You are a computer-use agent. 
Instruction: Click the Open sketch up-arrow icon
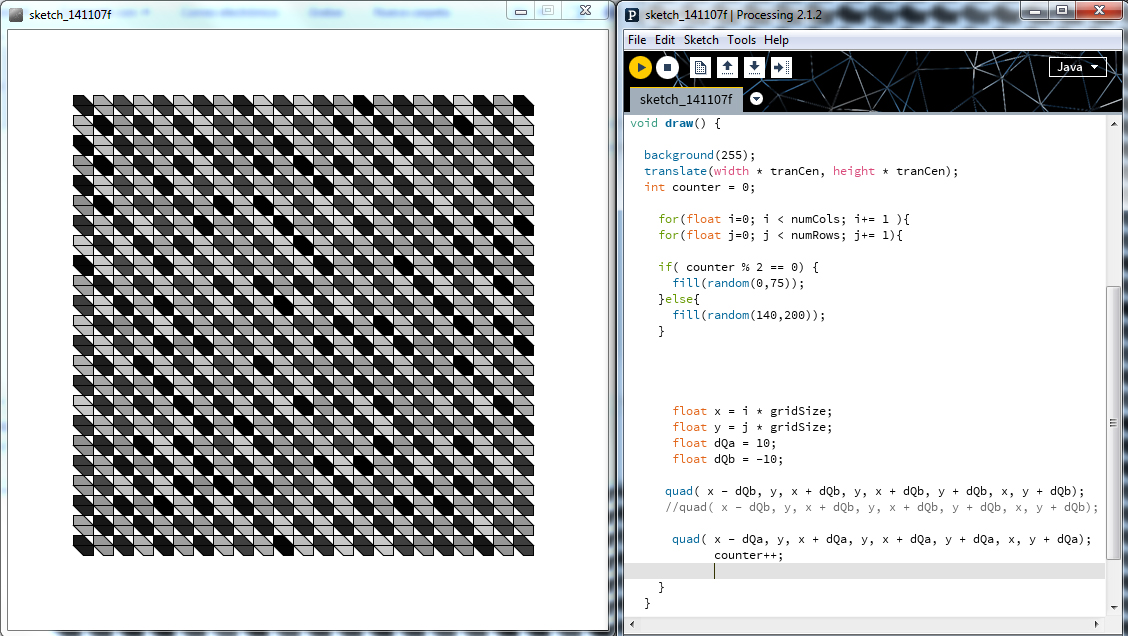[x=728, y=67]
